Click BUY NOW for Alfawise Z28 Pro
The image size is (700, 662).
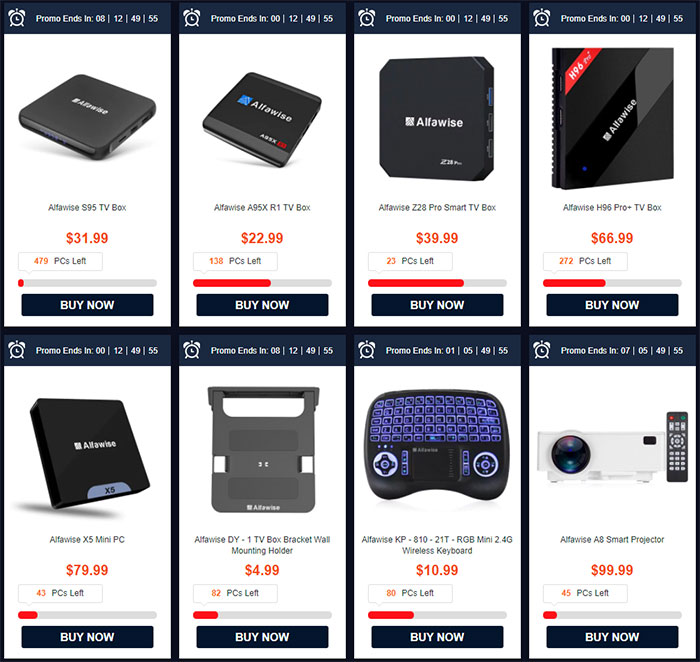[x=438, y=305]
